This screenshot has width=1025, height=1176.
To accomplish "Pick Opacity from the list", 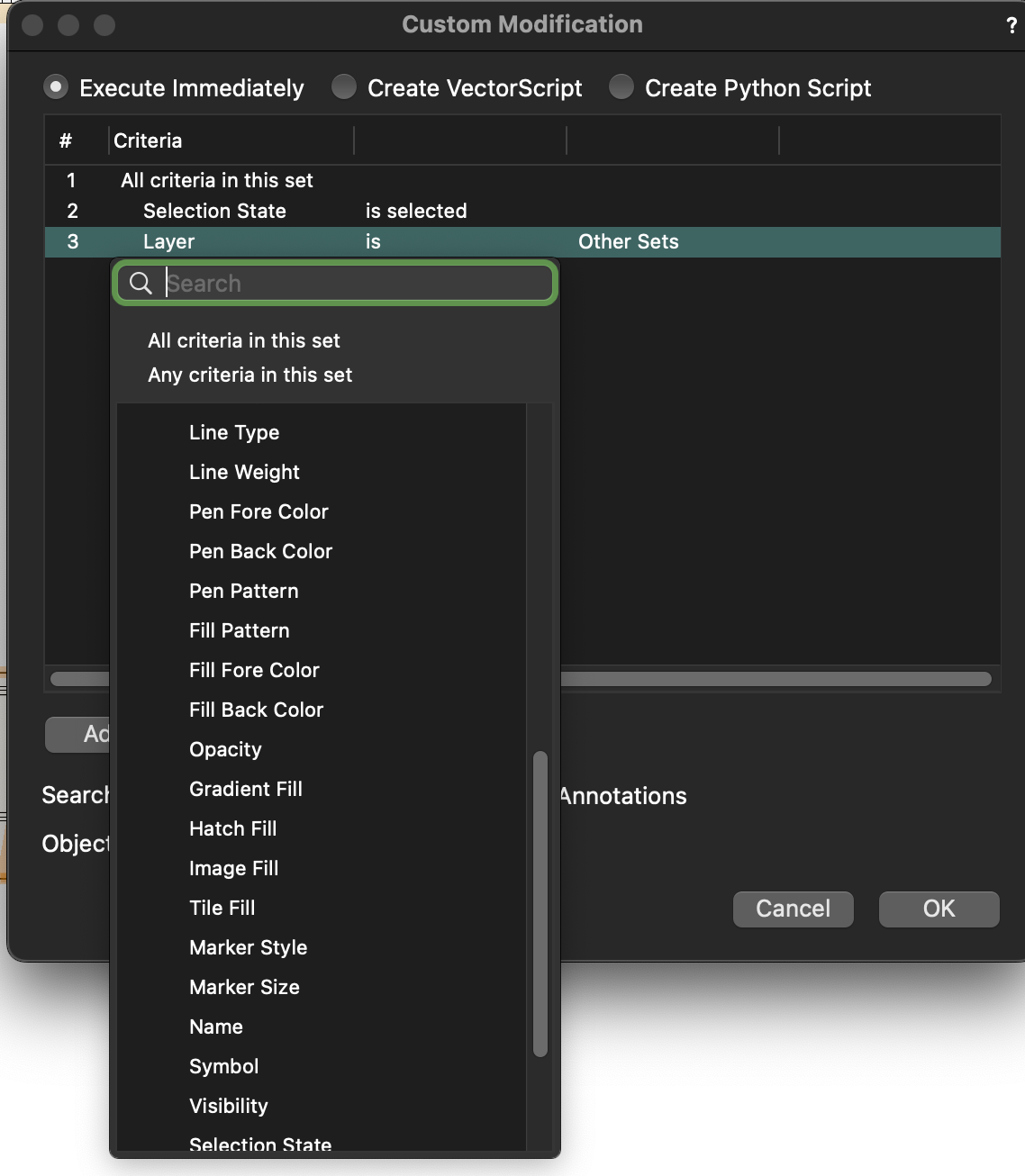I will 224,749.
